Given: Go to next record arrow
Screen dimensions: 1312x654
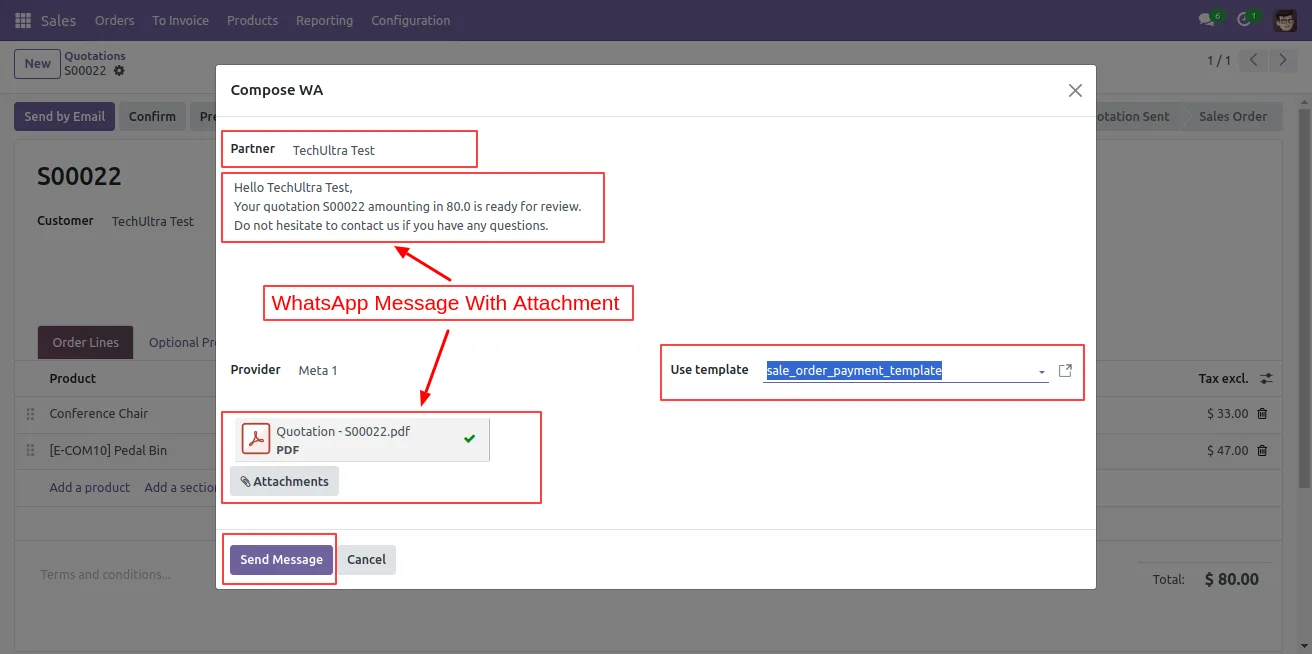Looking at the screenshot, I should 1283,61.
